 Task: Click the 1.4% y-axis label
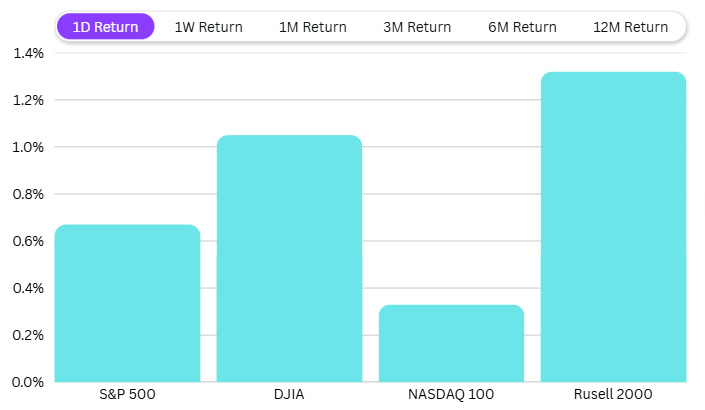[x=28, y=53]
